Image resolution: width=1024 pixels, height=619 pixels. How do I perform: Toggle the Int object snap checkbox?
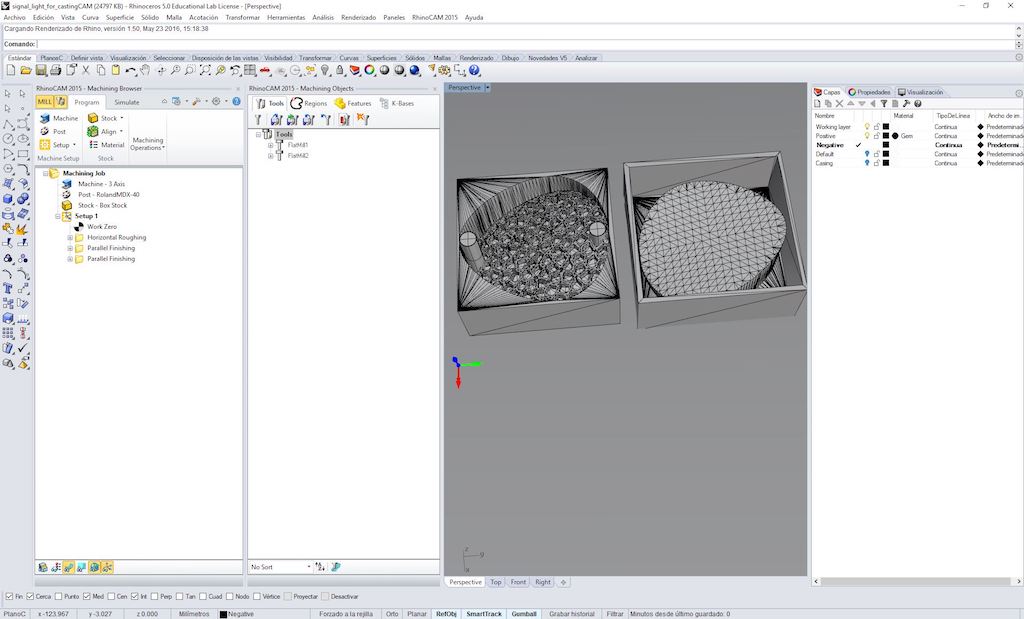coord(135,596)
